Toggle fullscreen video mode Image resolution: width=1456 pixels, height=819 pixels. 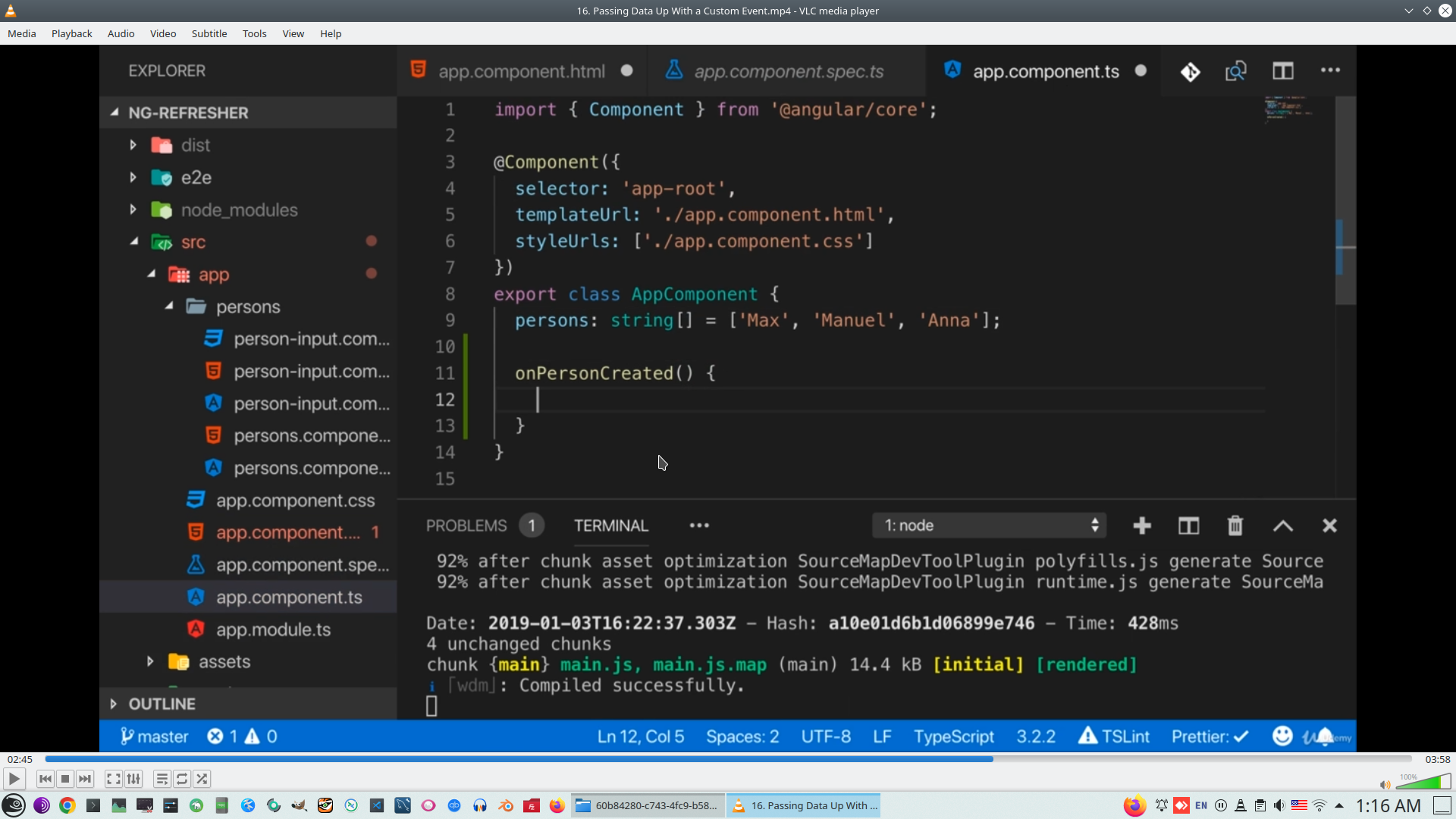click(x=113, y=779)
